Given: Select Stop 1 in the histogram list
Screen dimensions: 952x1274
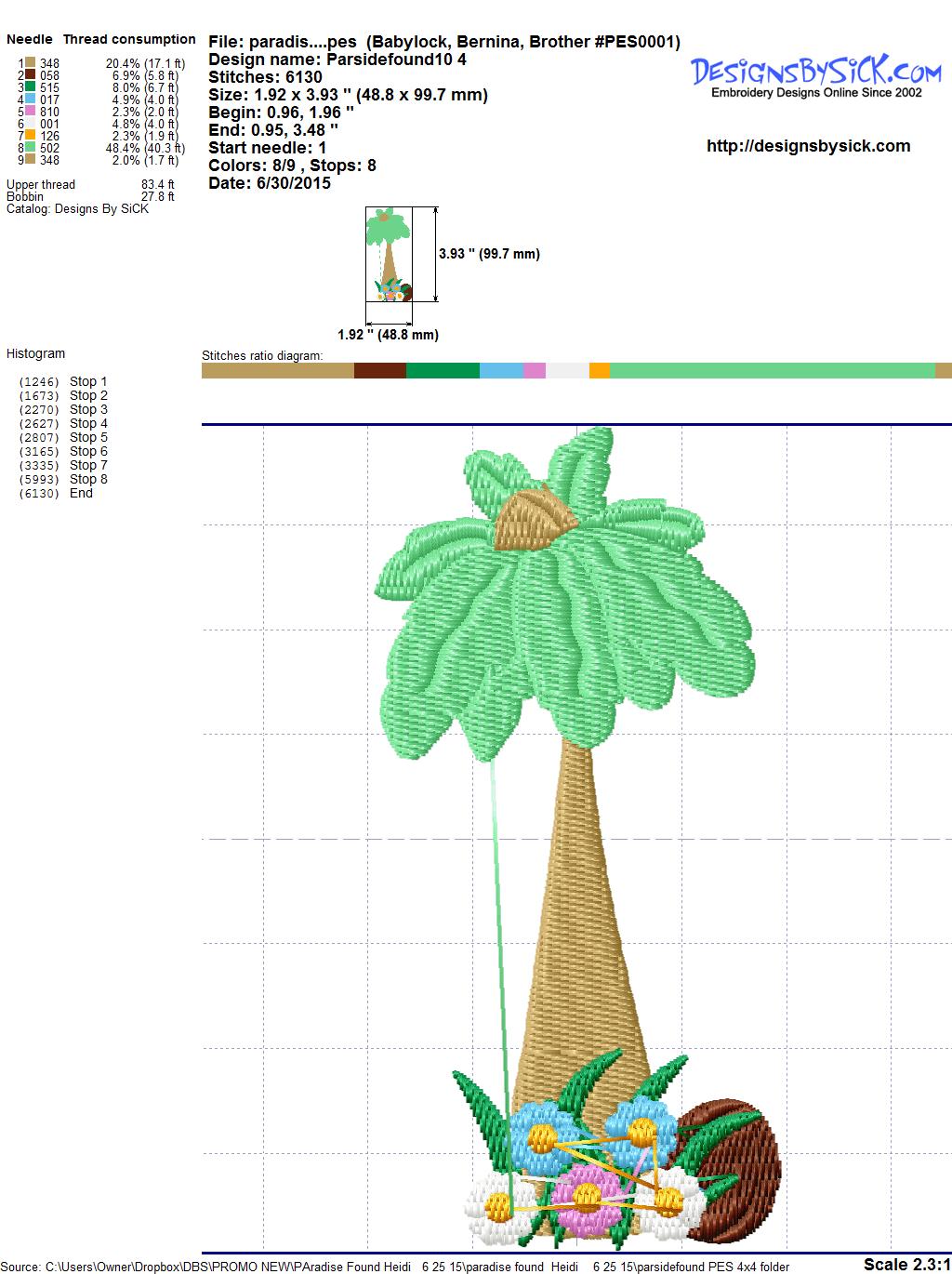Looking at the screenshot, I should pyautogui.click(x=88, y=381).
